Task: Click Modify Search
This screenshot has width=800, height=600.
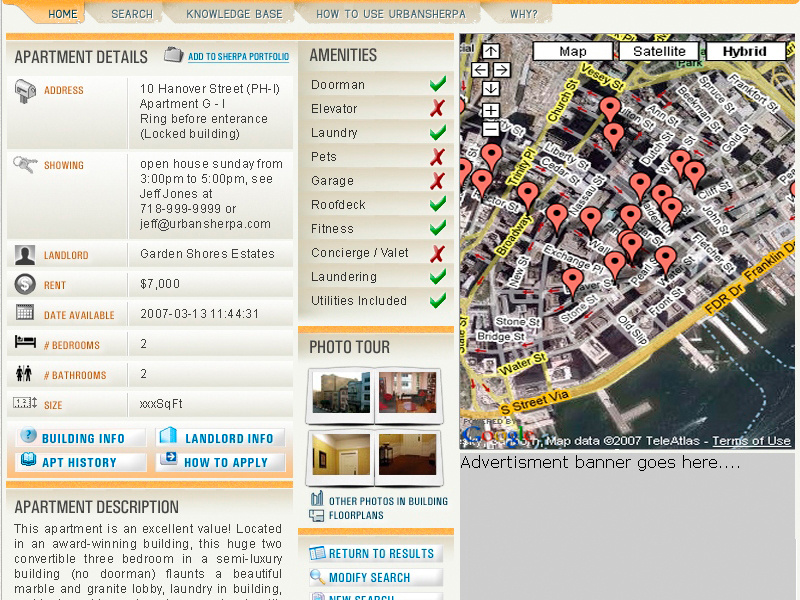Action: [x=375, y=577]
